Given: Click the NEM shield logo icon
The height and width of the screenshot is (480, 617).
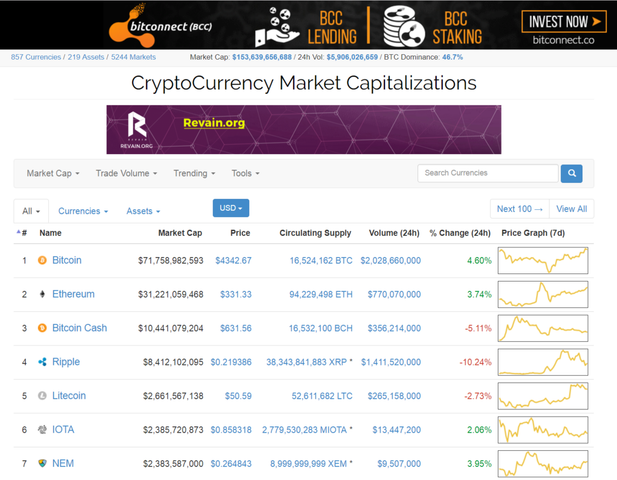Looking at the screenshot, I should tap(42, 463).
